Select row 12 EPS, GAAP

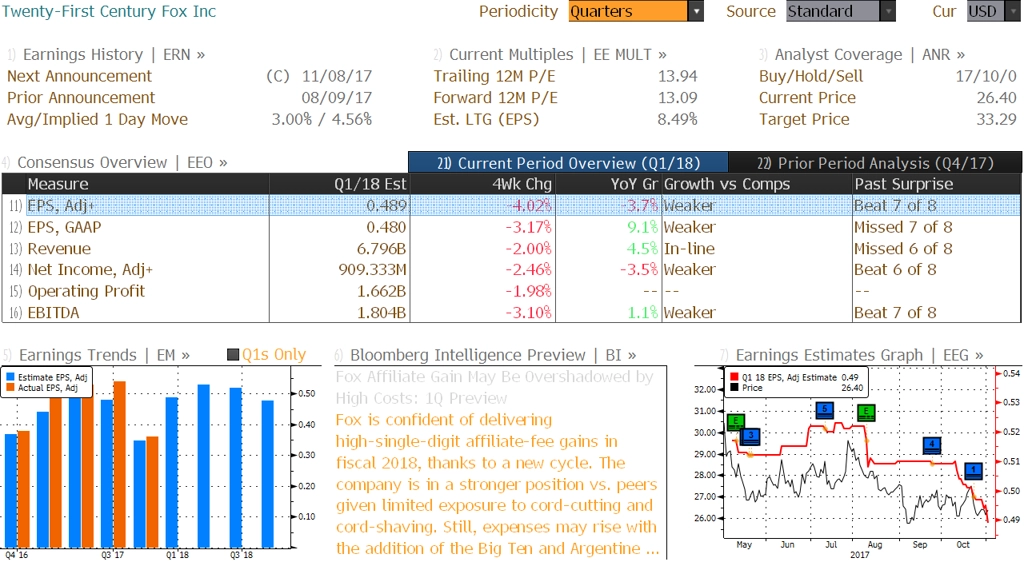pos(511,227)
